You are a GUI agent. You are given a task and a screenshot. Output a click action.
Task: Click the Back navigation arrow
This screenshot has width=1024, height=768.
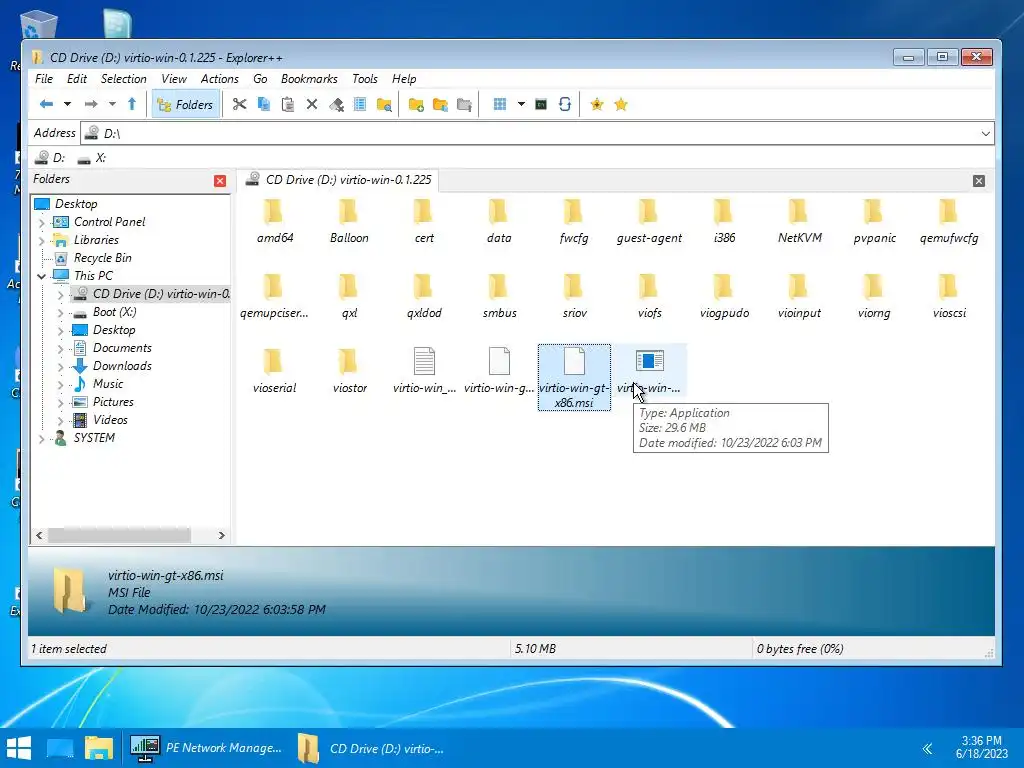click(46, 104)
